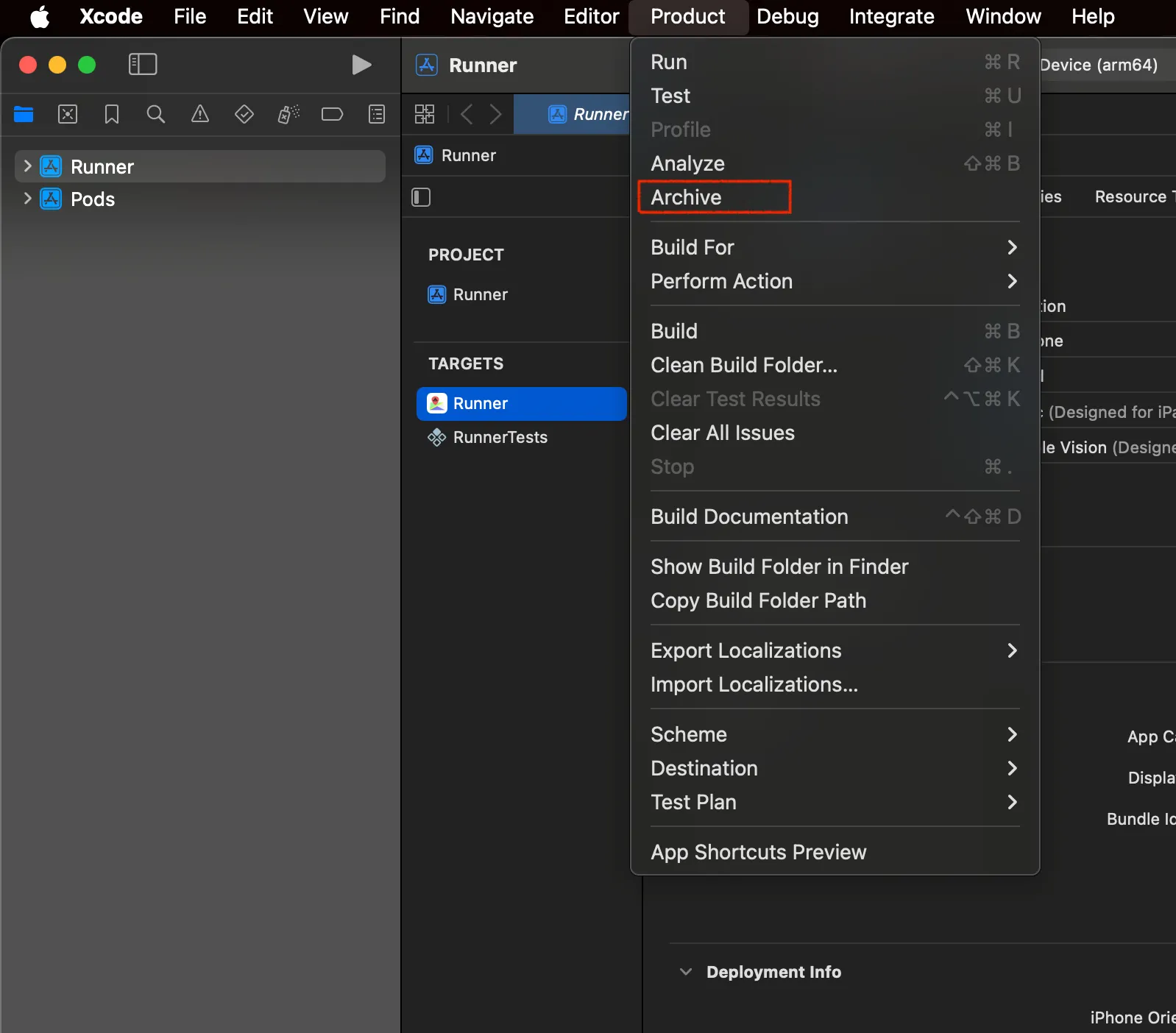The height and width of the screenshot is (1033, 1176).
Task: Click the related items grid icon
Action: coord(425,114)
